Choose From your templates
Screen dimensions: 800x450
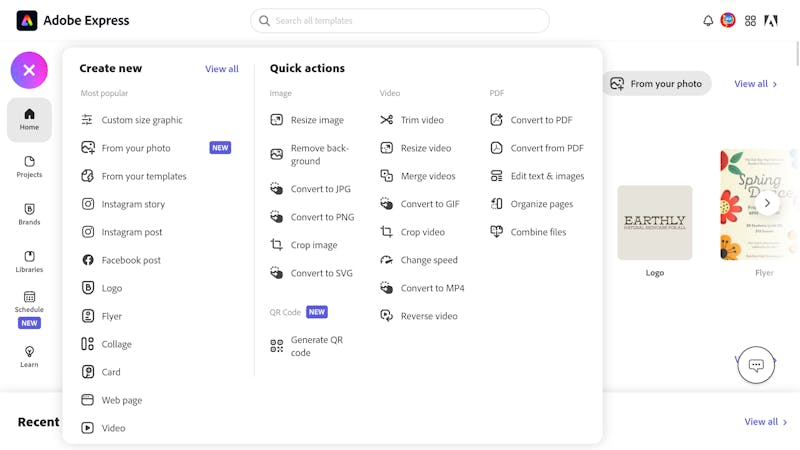point(134,176)
